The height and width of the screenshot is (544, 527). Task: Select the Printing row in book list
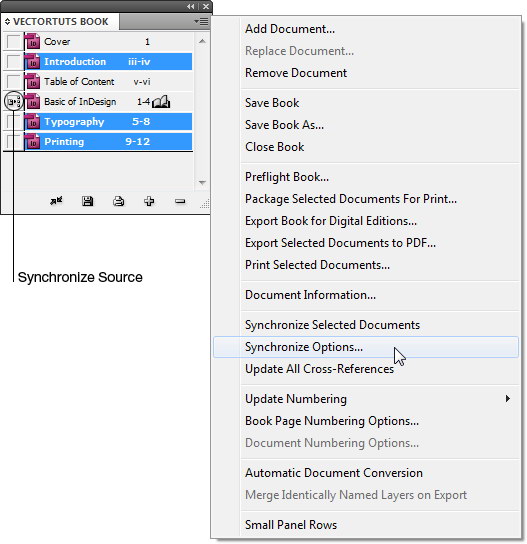pos(108,142)
